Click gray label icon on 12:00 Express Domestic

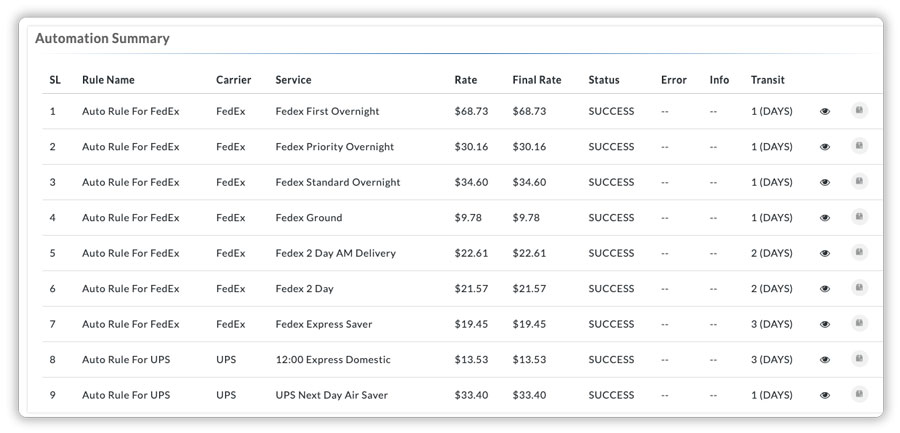(x=859, y=359)
